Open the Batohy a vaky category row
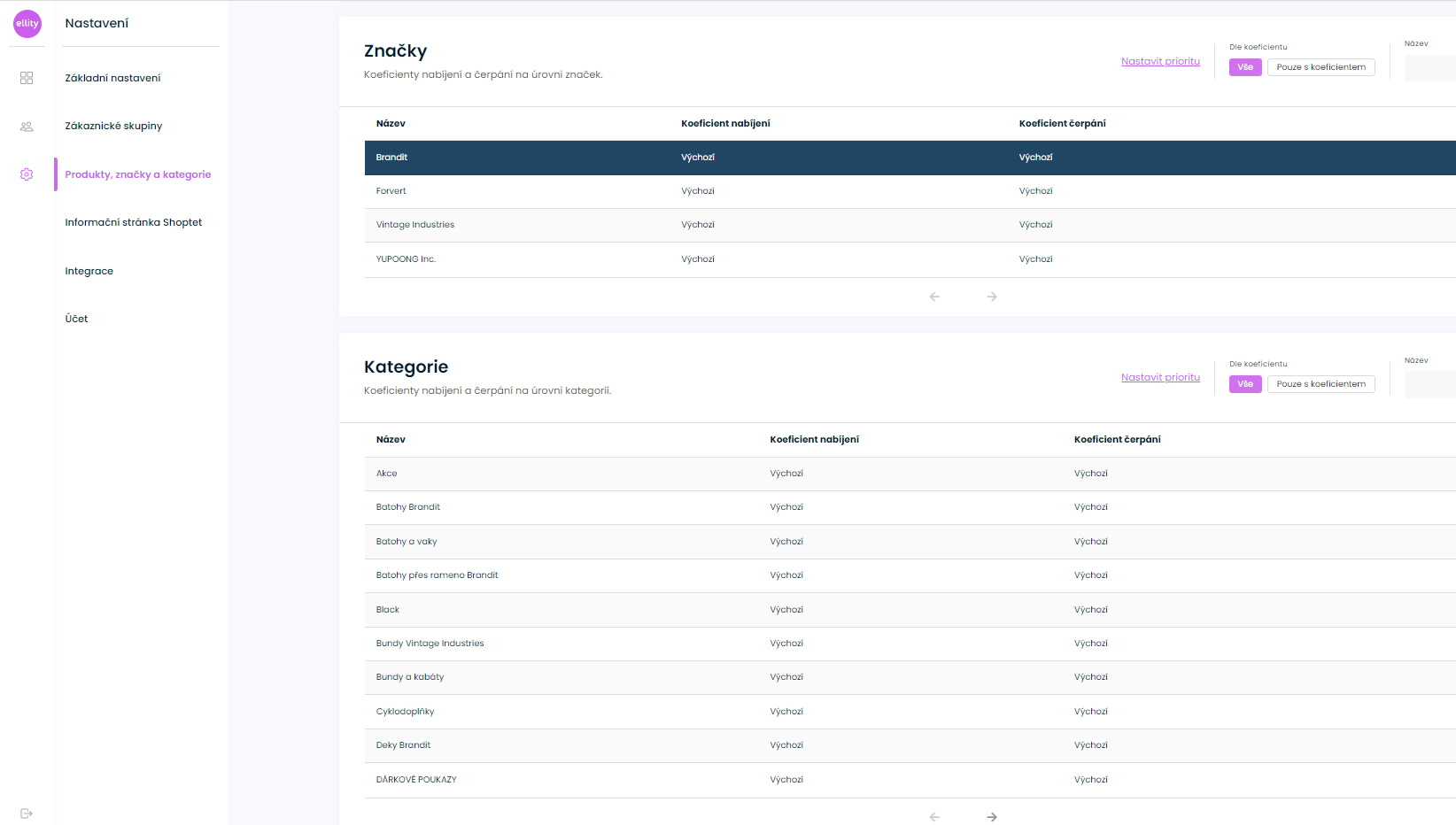 [910, 542]
